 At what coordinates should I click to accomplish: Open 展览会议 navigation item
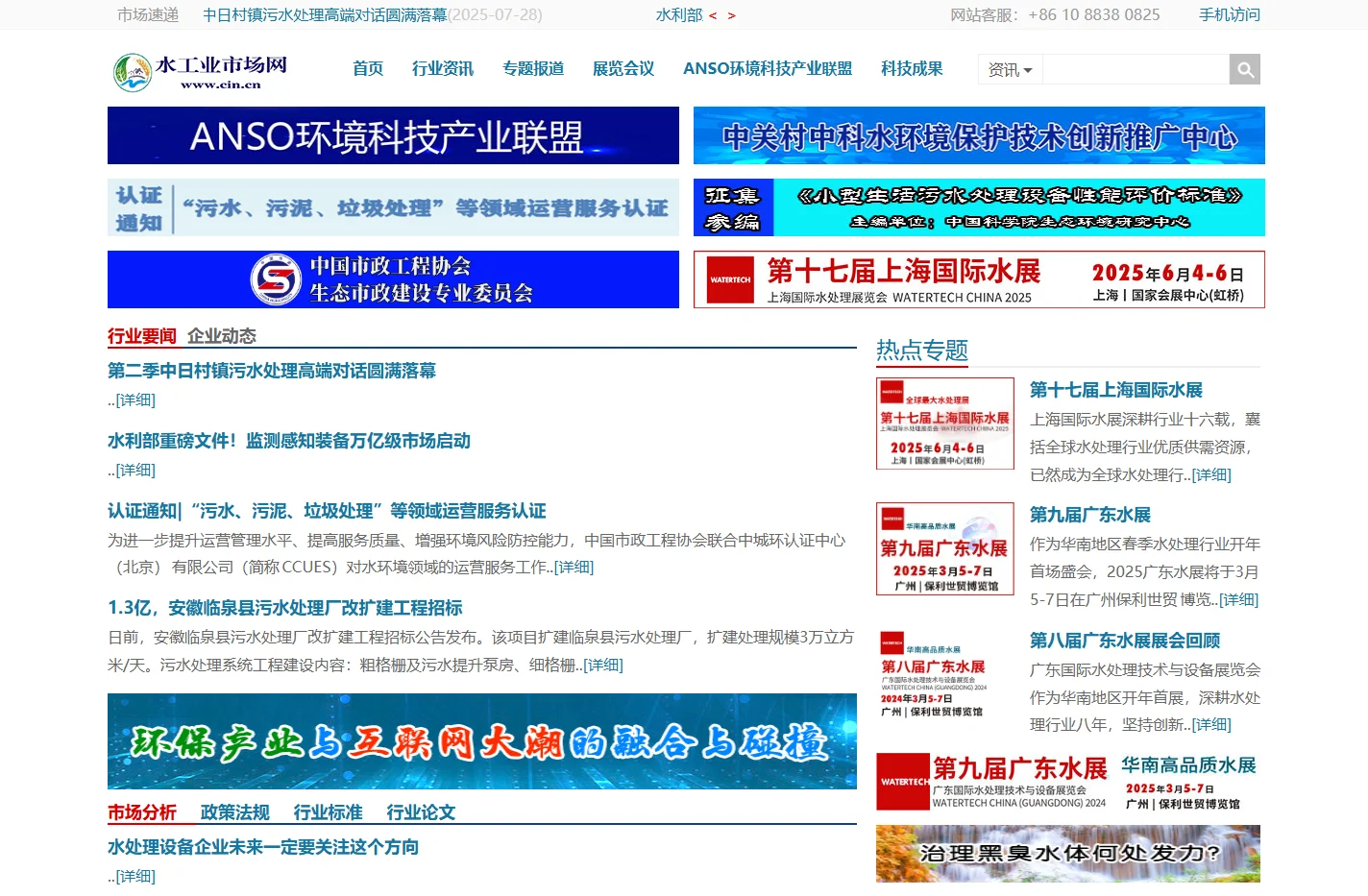pos(623,69)
